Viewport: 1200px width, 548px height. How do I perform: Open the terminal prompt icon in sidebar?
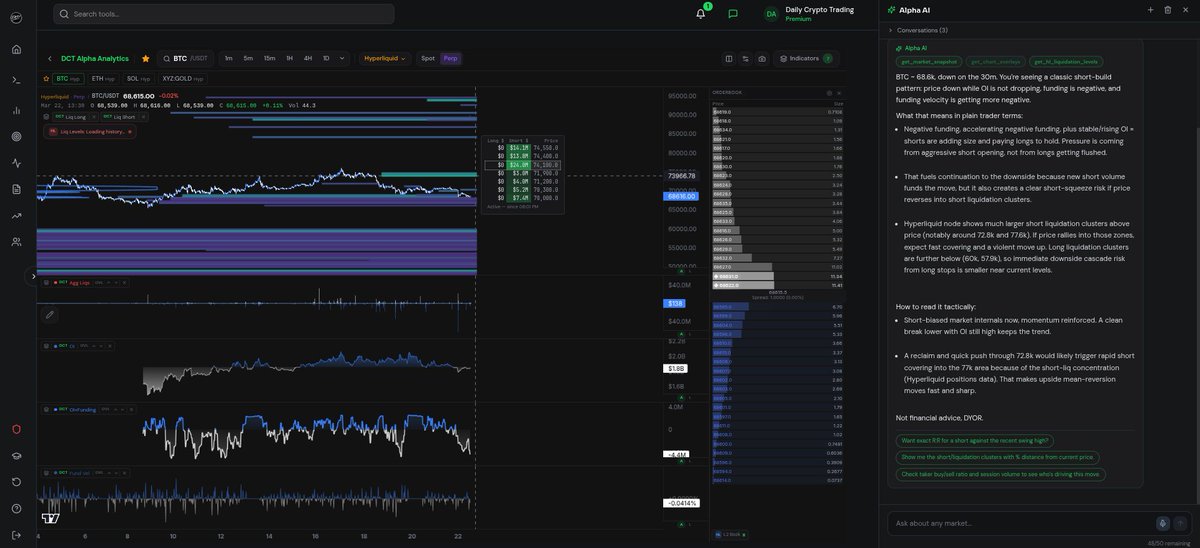coord(16,80)
